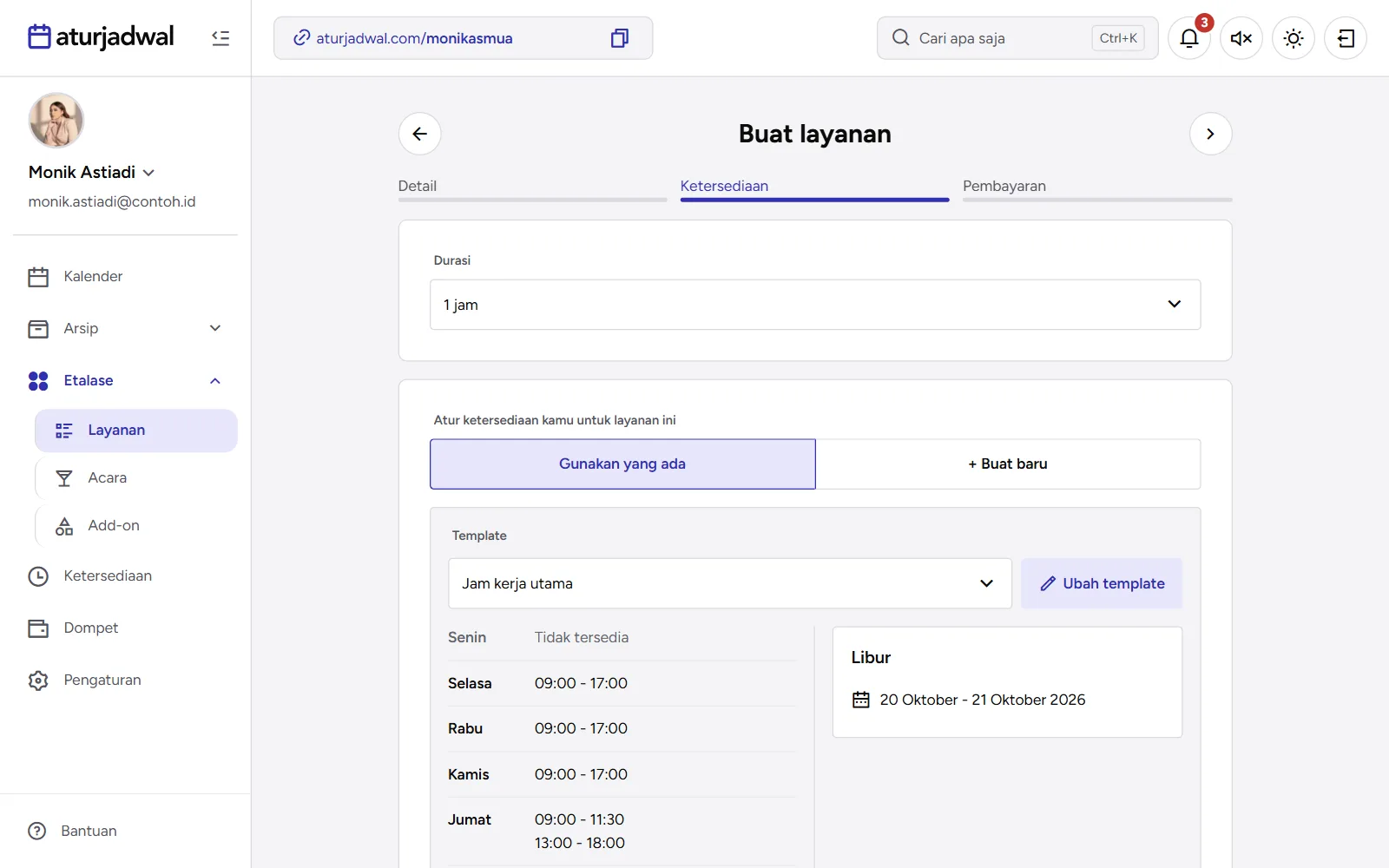The height and width of the screenshot is (868, 1389).
Task: Go to the next step with the right chevron
Action: tap(1210, 134)
